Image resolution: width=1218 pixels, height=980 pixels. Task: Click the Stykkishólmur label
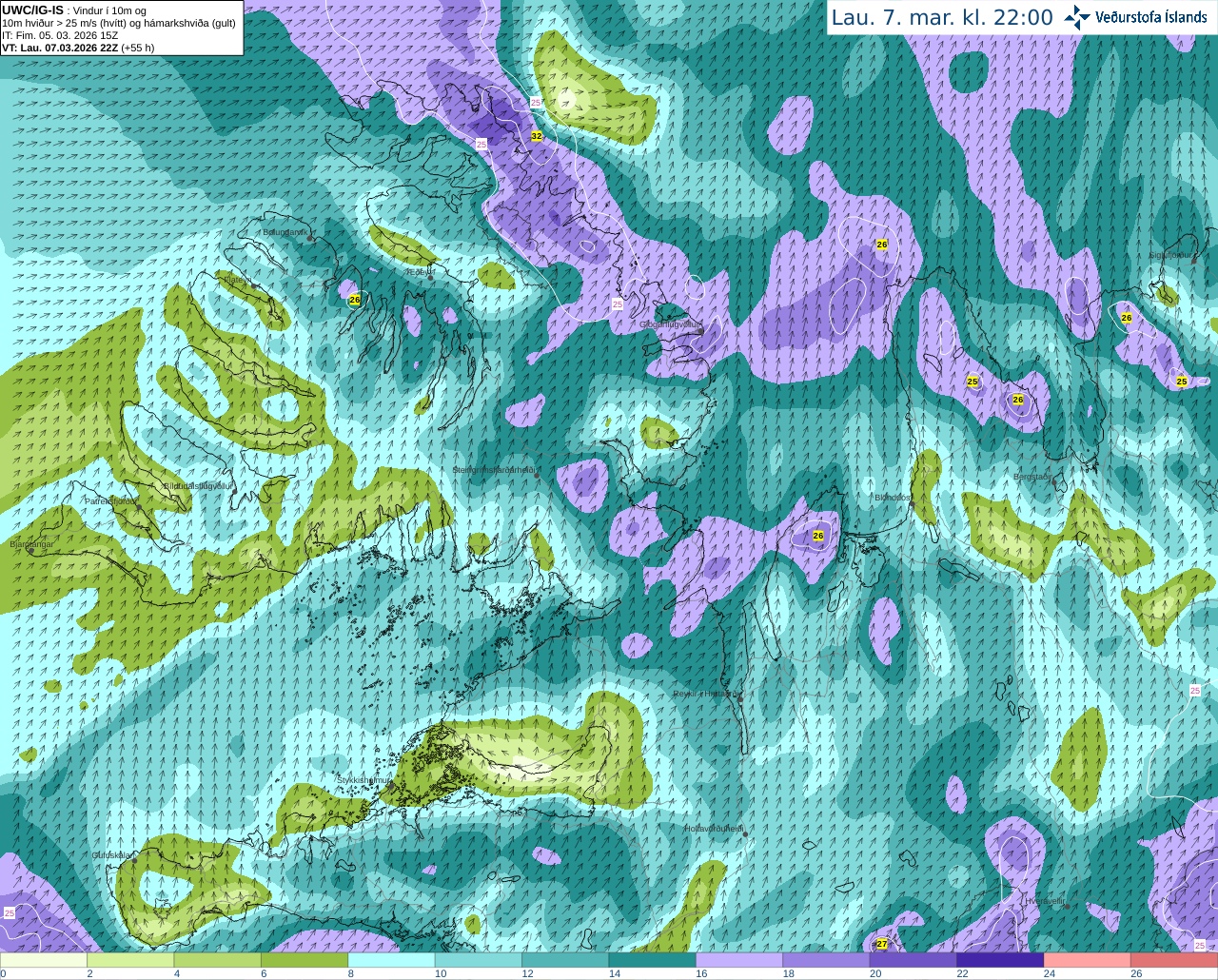tap(363, 779)
